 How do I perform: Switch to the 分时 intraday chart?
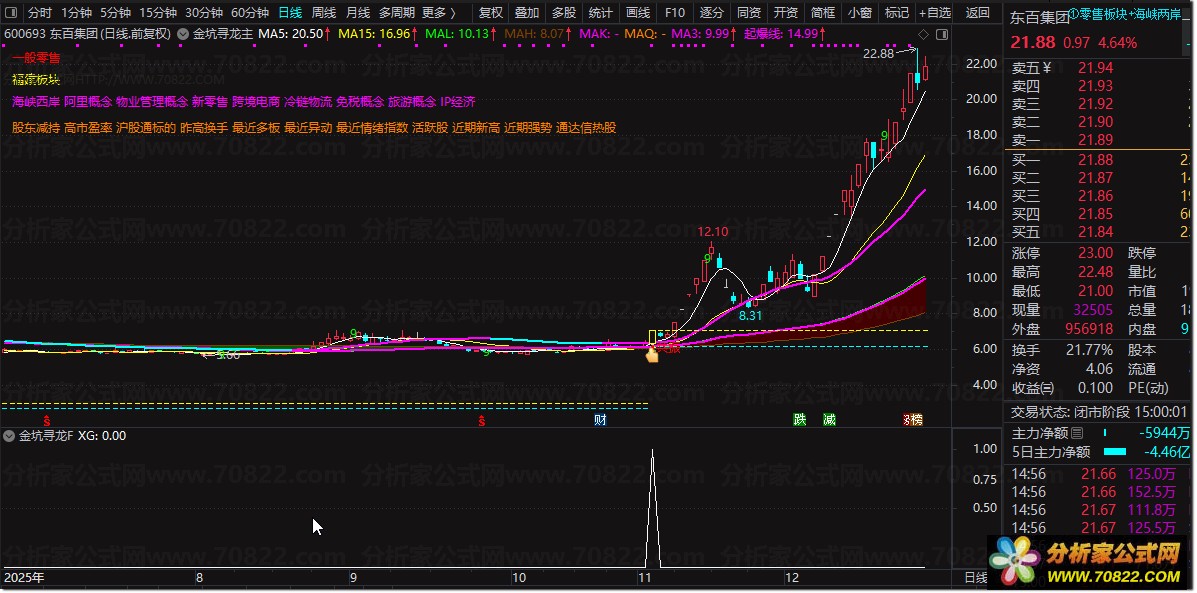point(40,12)
